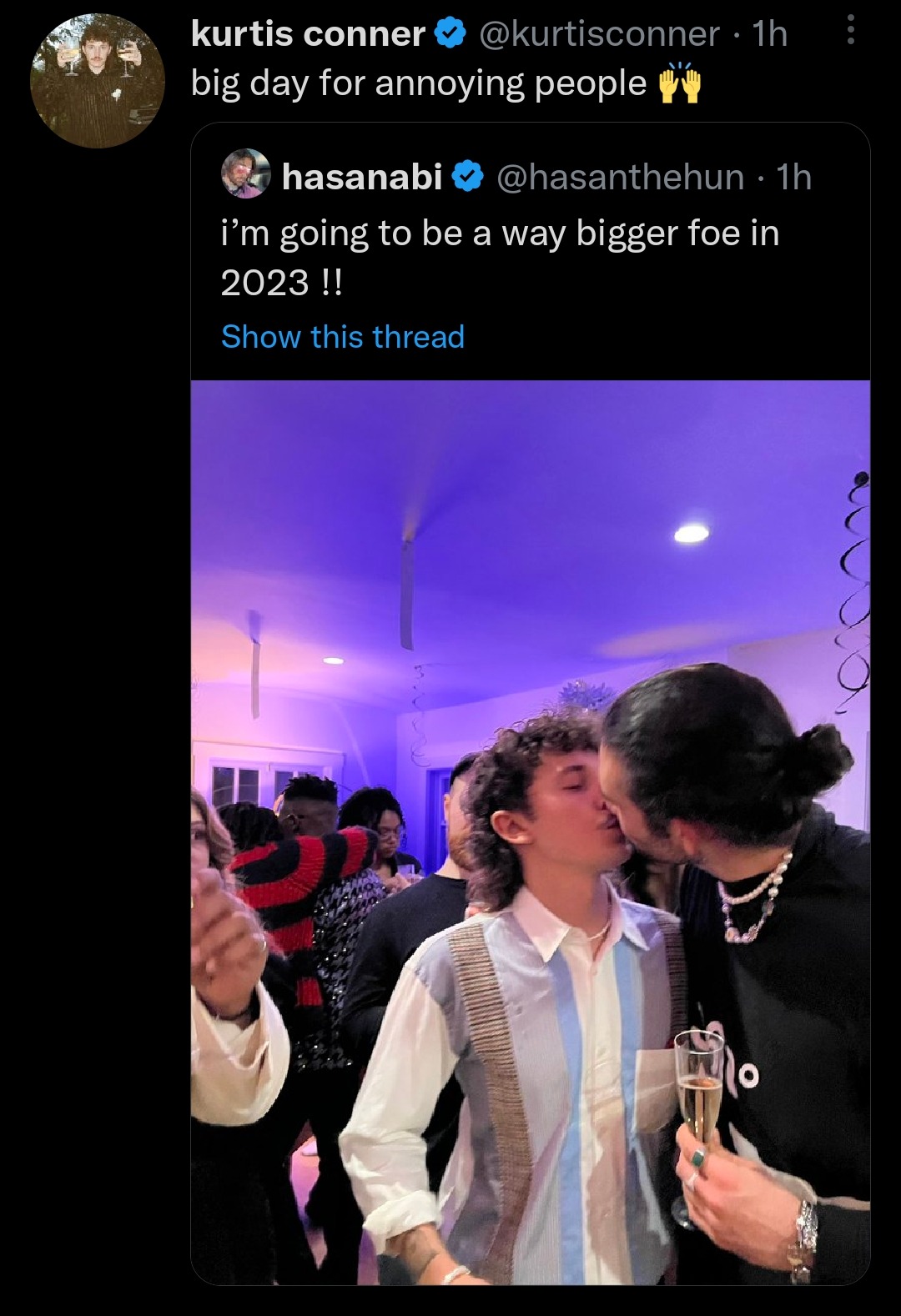901x1316 pixels.
Task: Open kurtis conner's profile avatar
Action: tap(98, 82)
